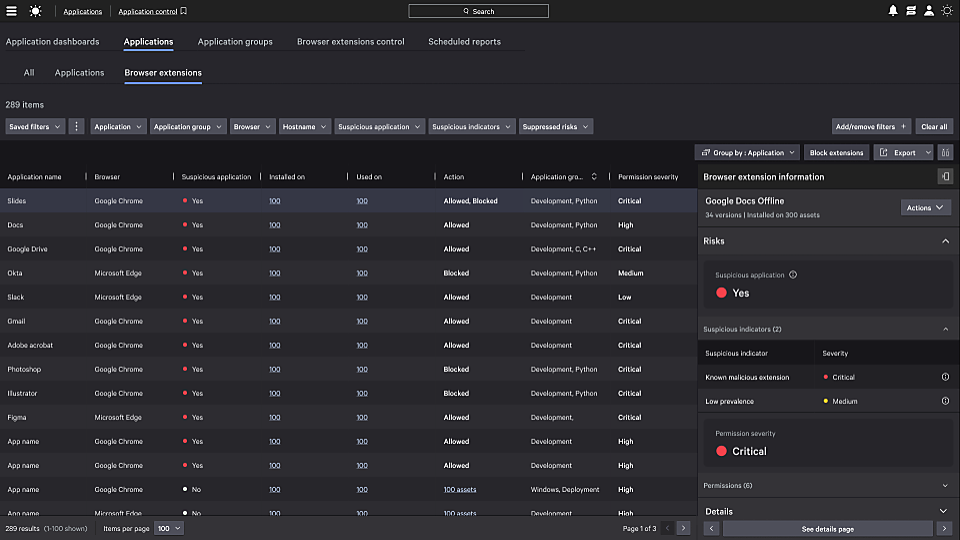Expand the Permissions (6) section
Image resolution: width=960 pixels, height=540 pixels.
[x=944, y=486]
